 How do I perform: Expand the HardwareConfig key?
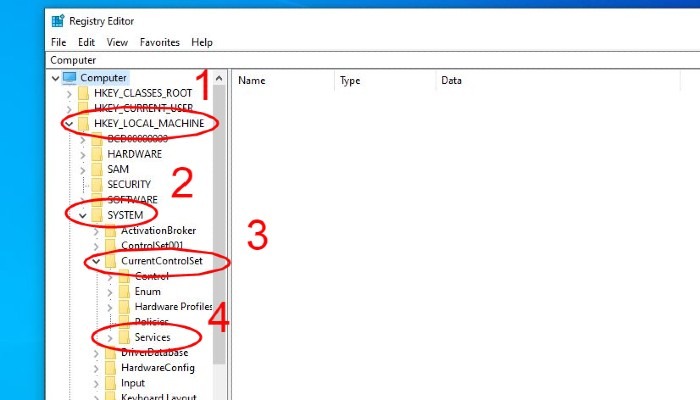(96, 369)
